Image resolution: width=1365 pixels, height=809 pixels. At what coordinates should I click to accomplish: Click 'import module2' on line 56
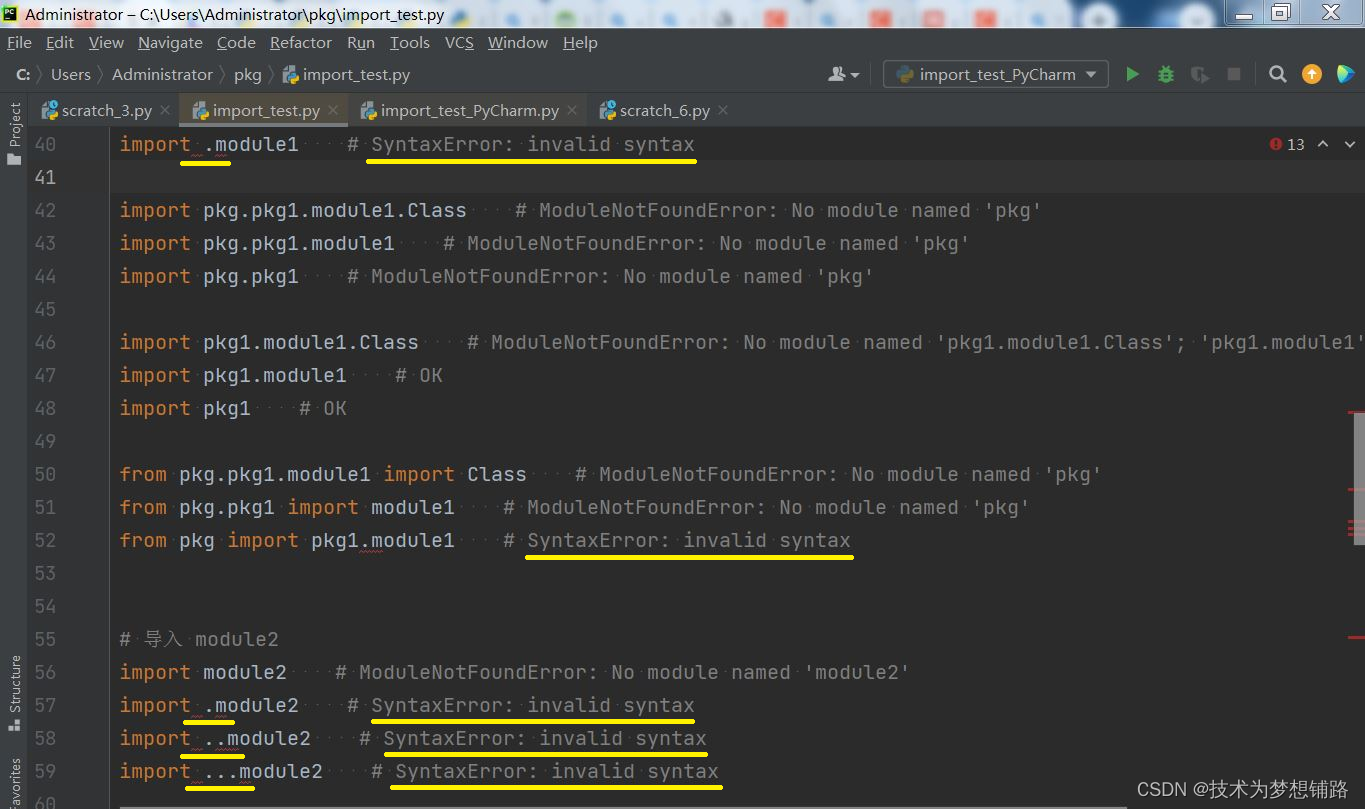pyautogui.click(x=203, y=672)
